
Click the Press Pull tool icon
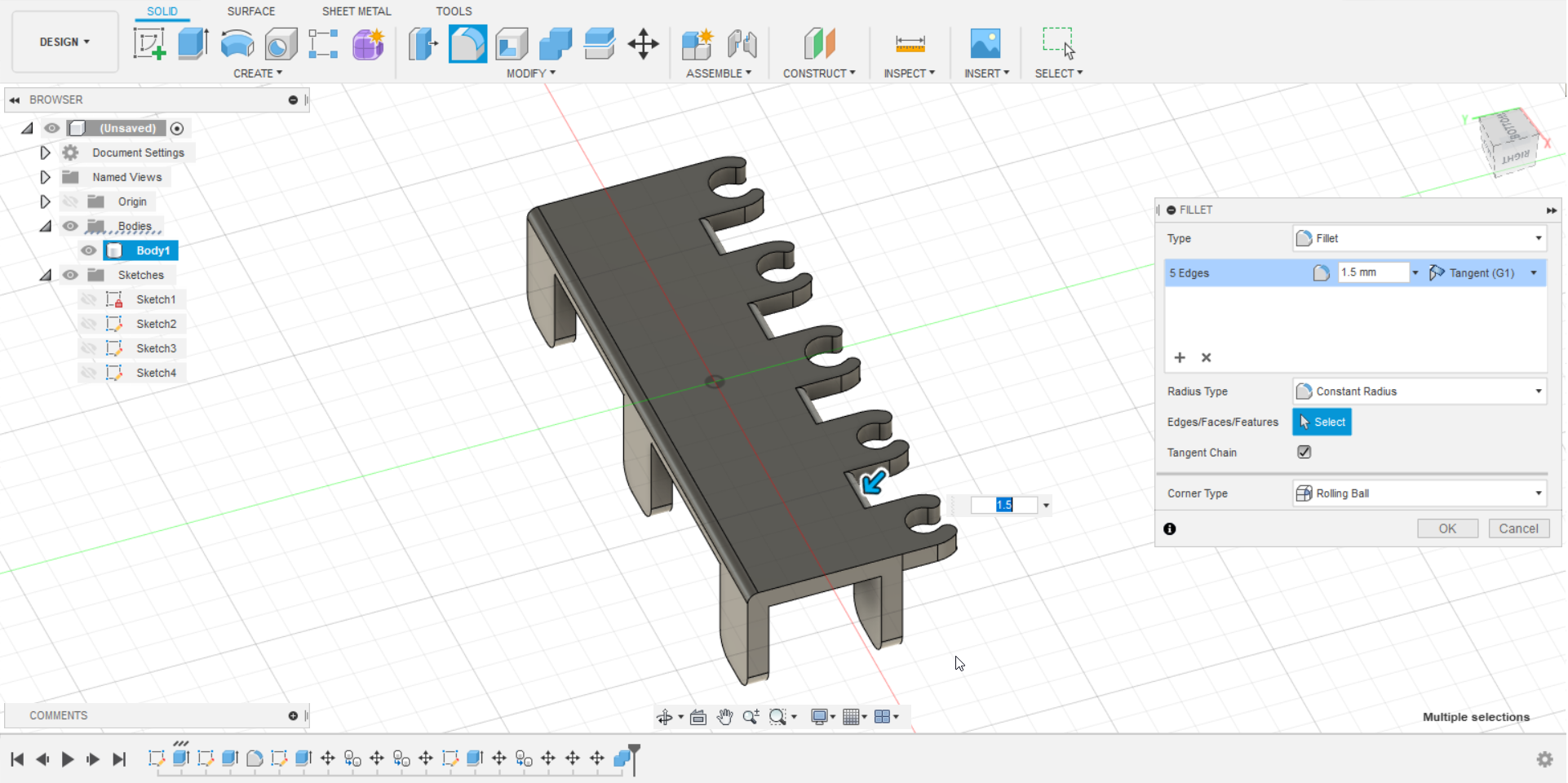423,43
